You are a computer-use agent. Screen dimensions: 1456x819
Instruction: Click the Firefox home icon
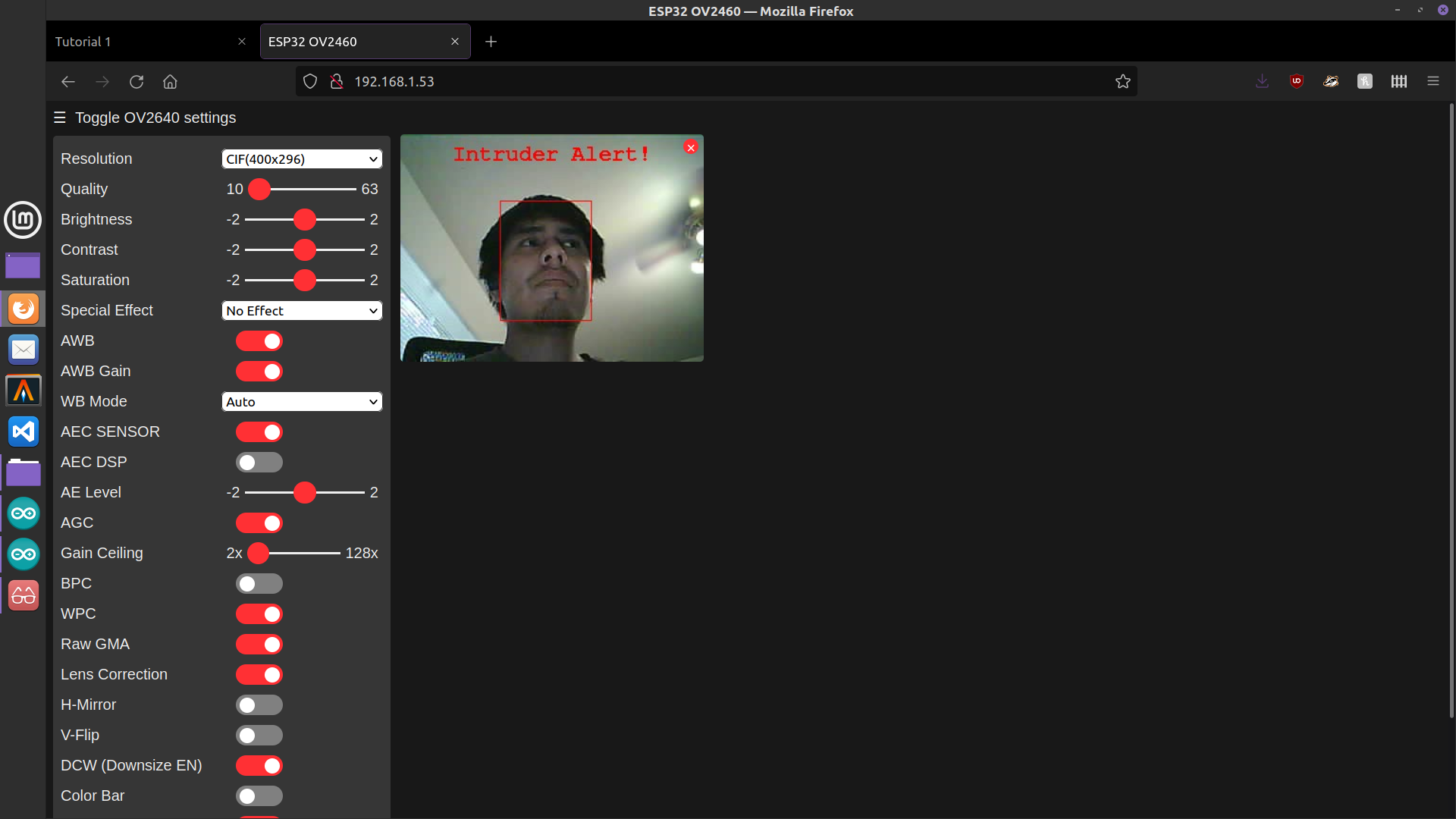point(170,82)
